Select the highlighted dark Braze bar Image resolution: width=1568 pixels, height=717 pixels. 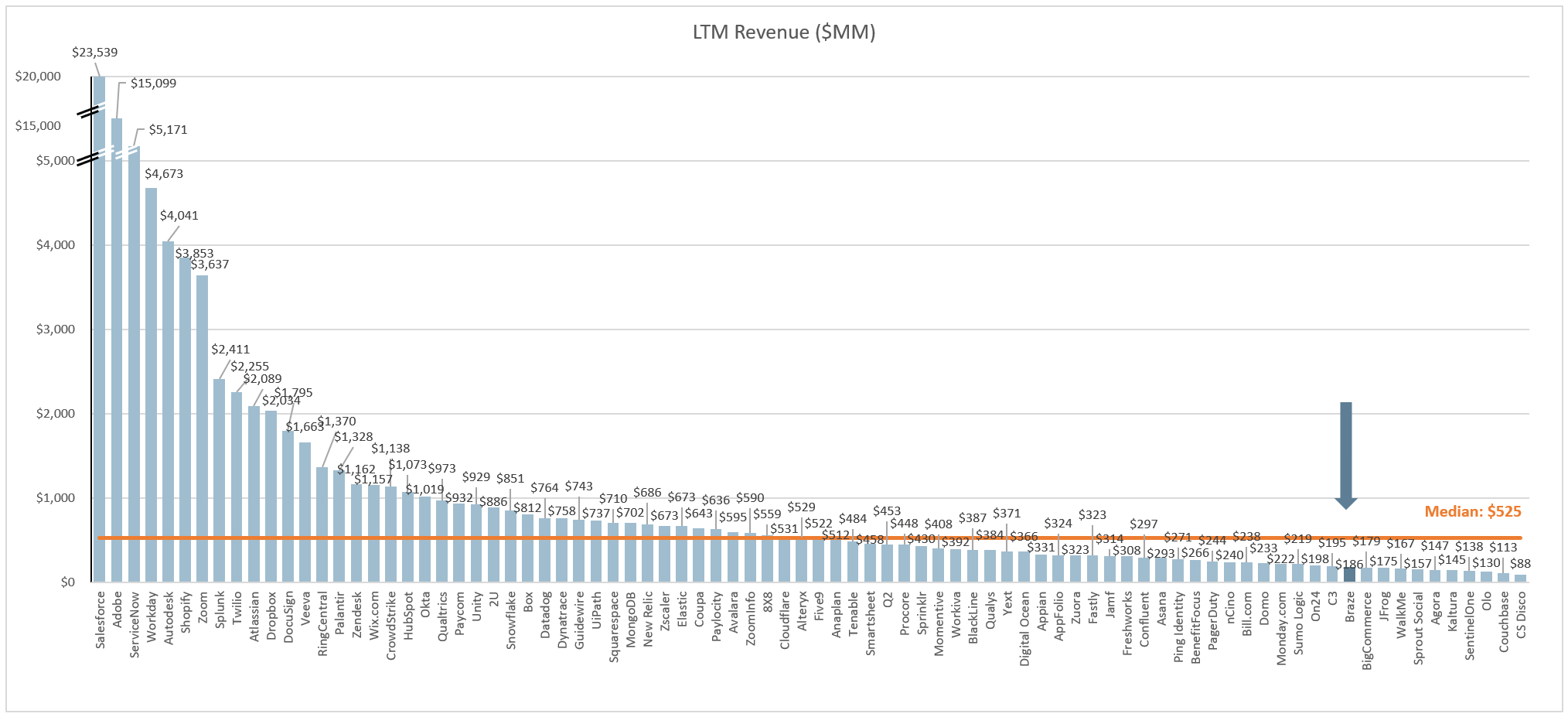(x=1349, y=575)
